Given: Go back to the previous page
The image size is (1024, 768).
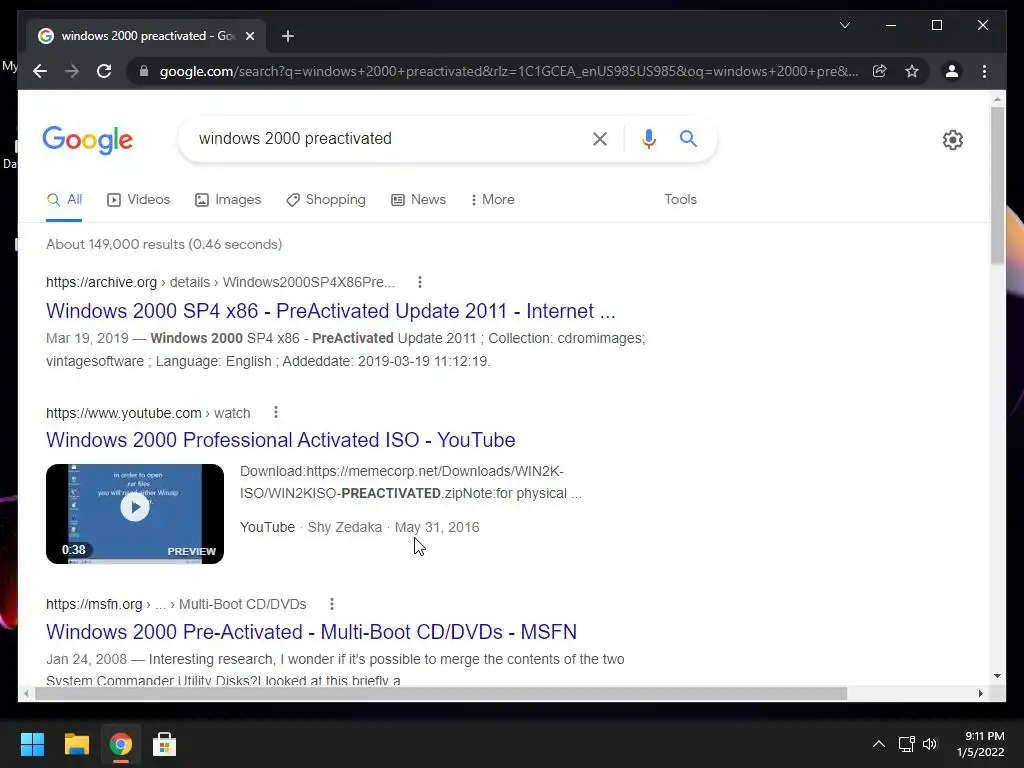Looking at the screenshot, I should pyautogui.click(x=40, y=71).
